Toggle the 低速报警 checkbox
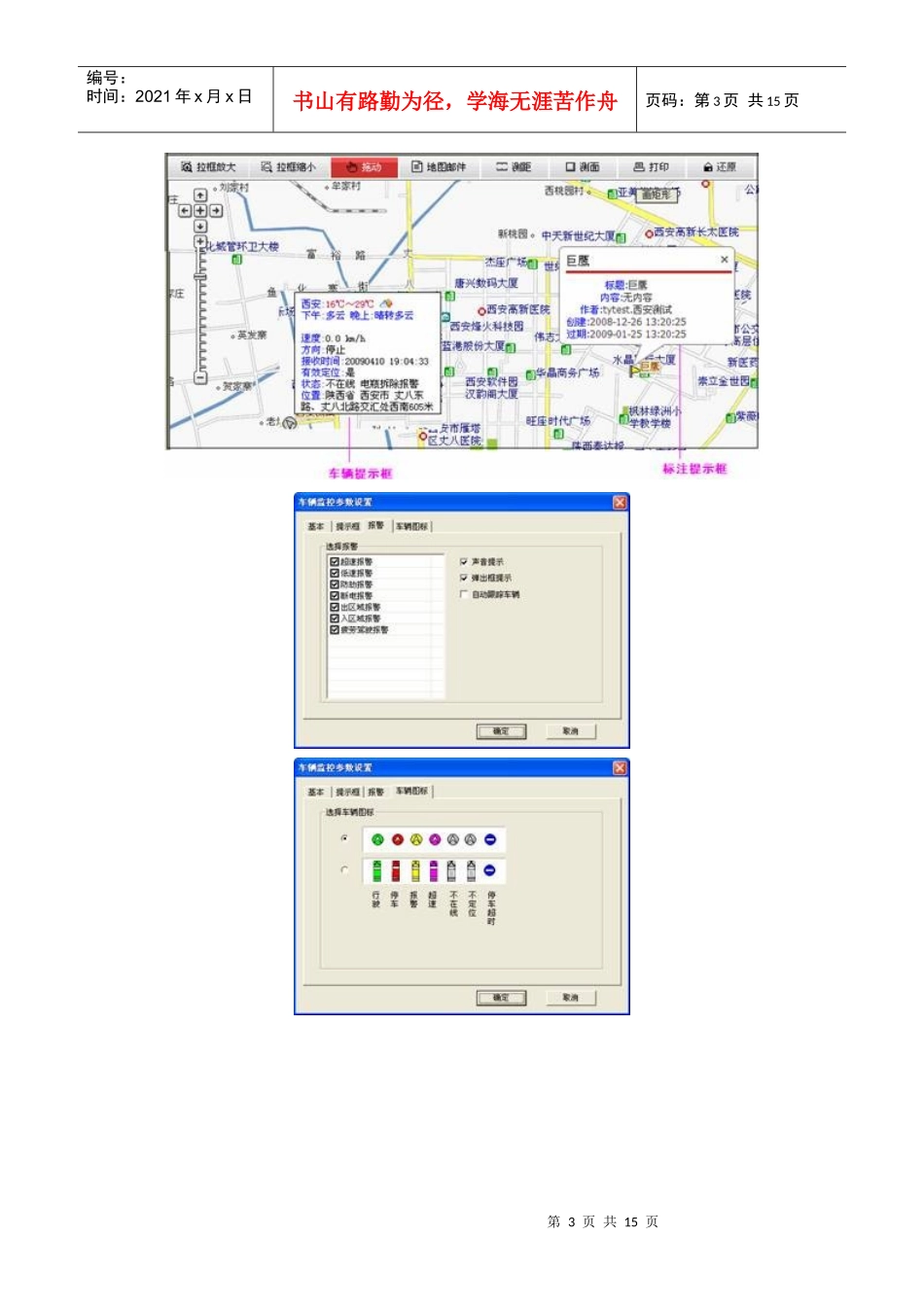Viewport: 924px width, 1307px height. coord(335,573)
